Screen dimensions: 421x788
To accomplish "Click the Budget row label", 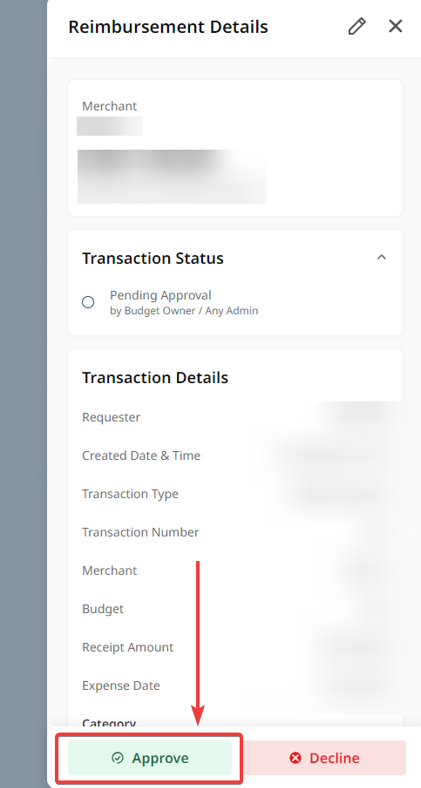I will [x=103, y=609].
